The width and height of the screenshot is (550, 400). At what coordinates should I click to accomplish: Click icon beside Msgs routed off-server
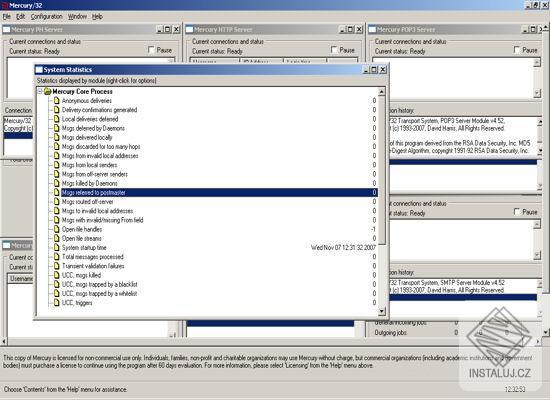56,201
